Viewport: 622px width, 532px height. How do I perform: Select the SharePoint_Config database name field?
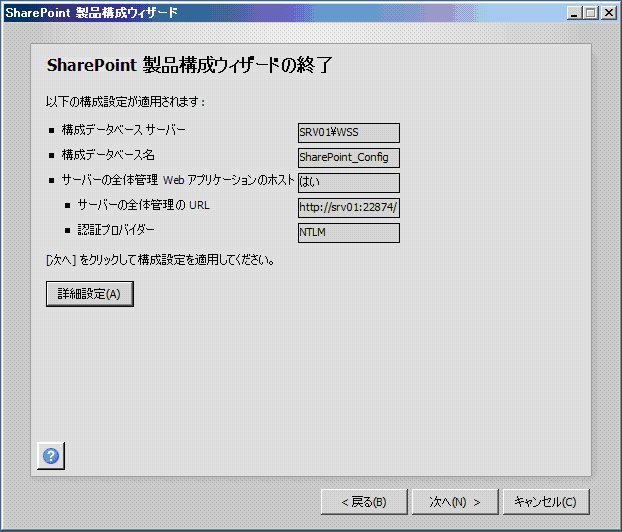click(349, 157)
